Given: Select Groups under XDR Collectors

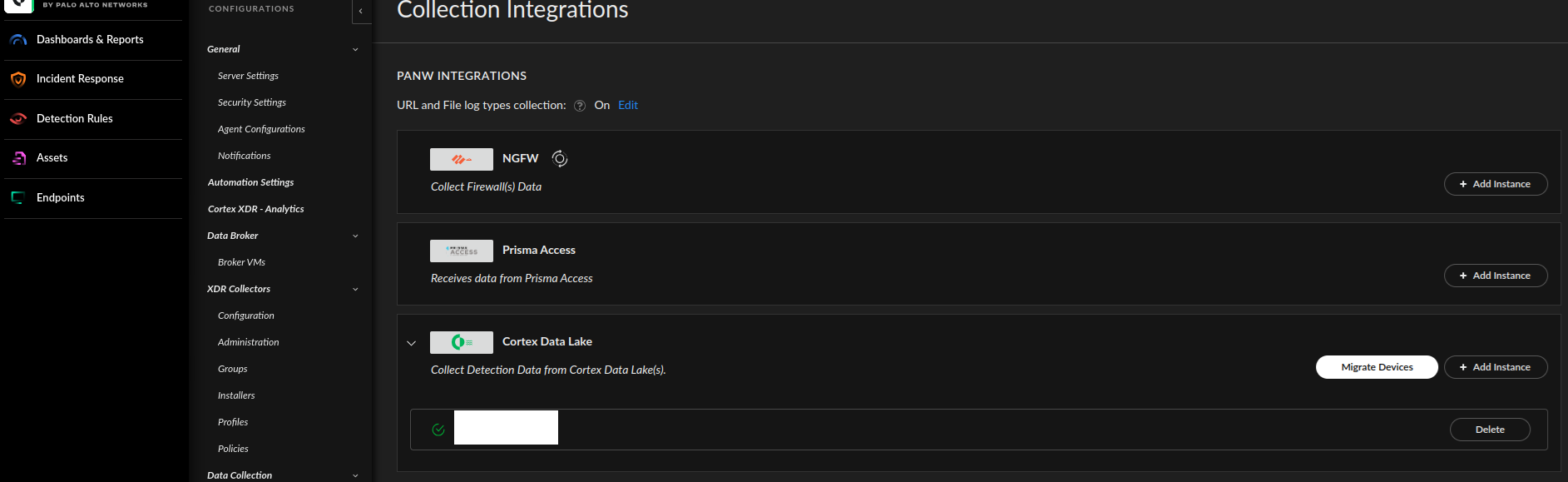Looking at the screenshot, I should coord(232,369).
